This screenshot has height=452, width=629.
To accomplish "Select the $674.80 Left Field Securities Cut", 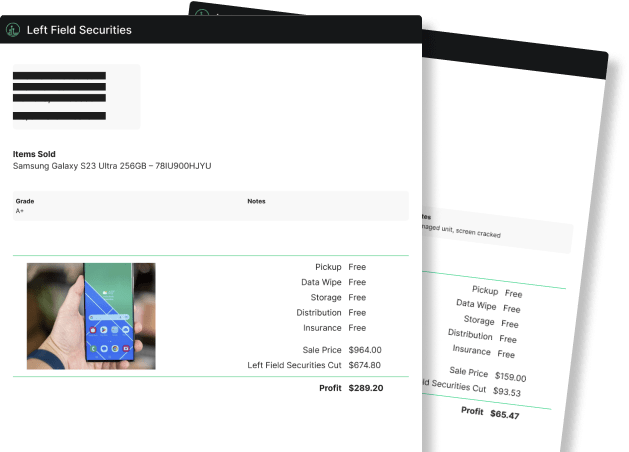I will [x=365, y=365].
